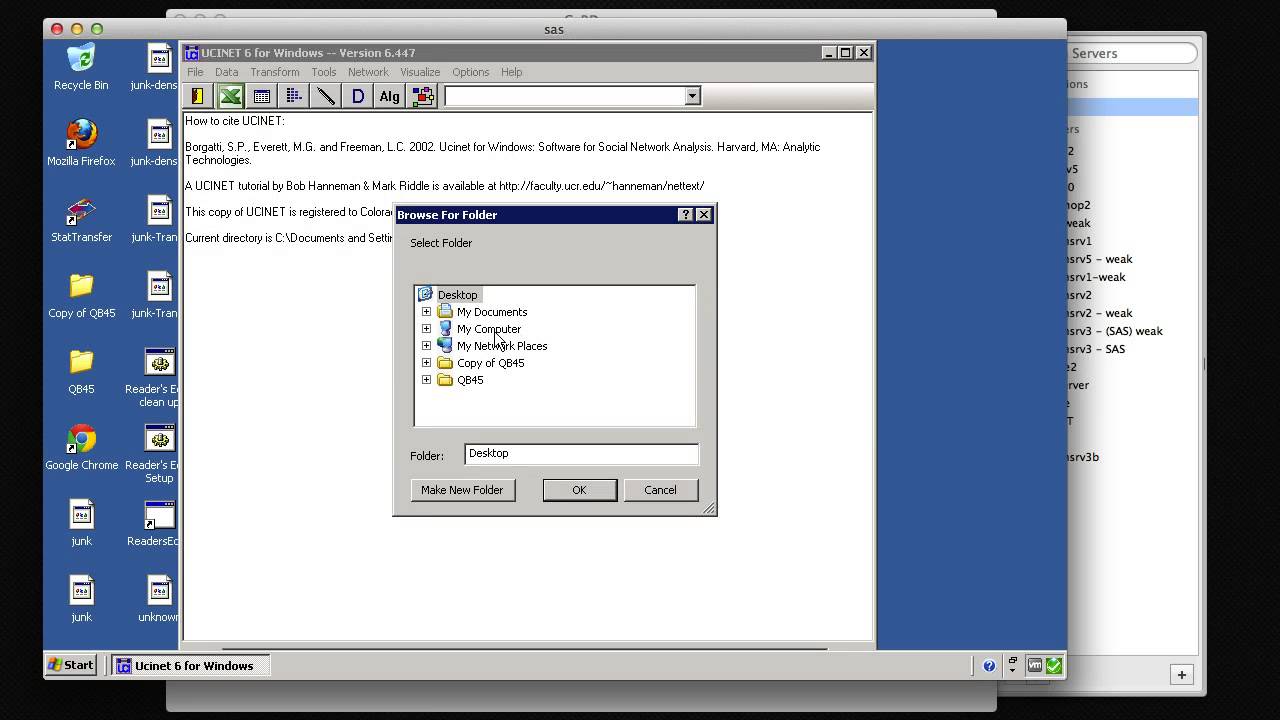Select Desktop in the folder tree
This screenshot has height=720, width=1280.
point(457,295)
